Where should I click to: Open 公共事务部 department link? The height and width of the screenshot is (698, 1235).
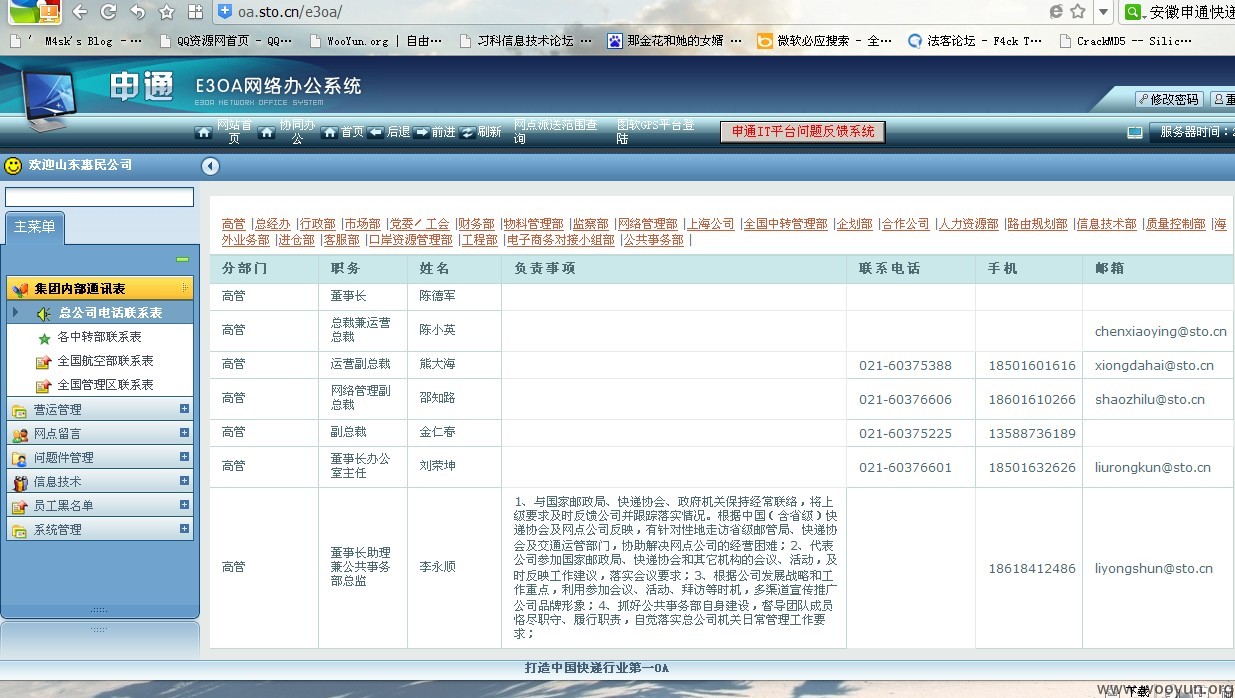(x=654, y=240)
